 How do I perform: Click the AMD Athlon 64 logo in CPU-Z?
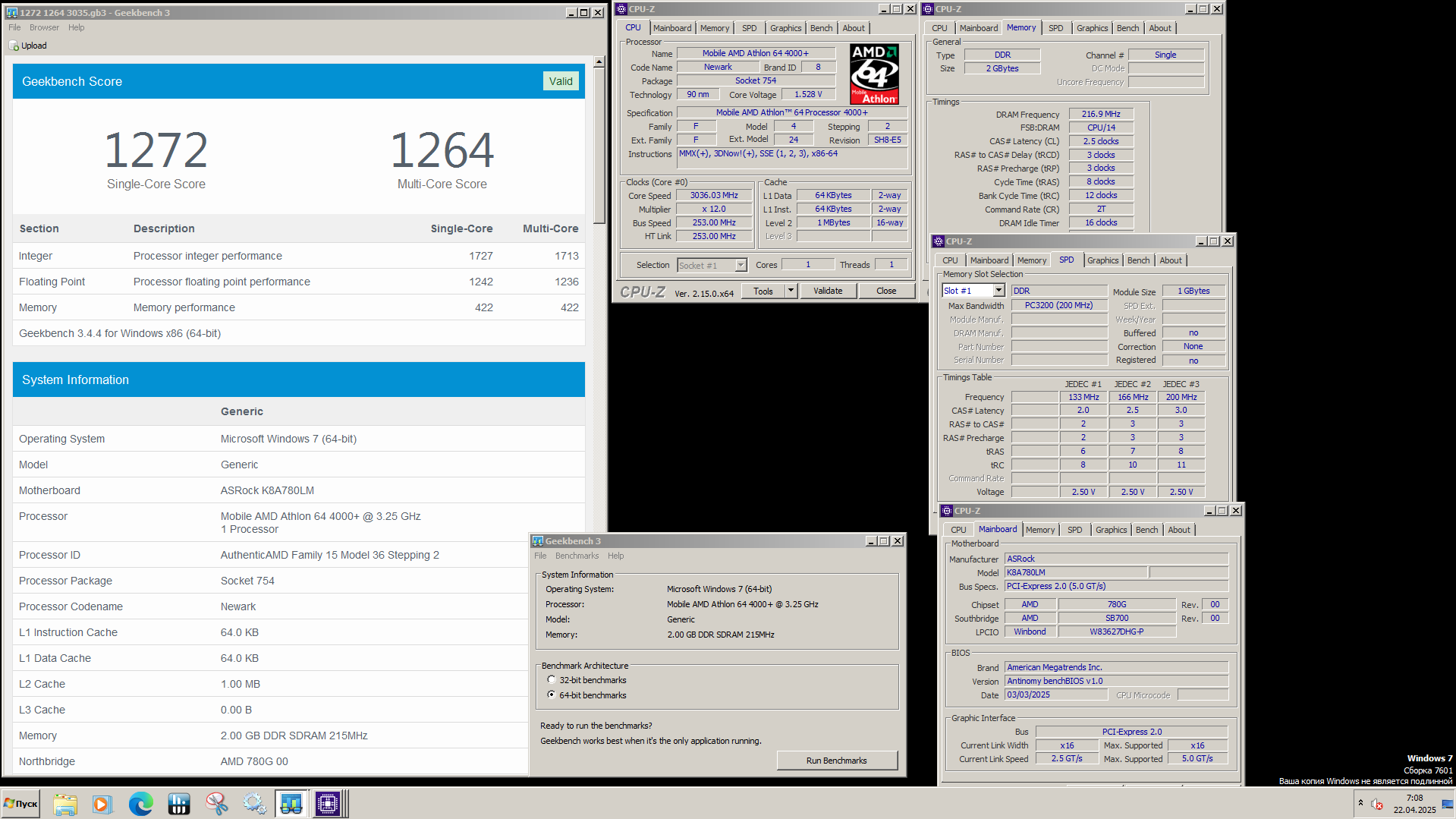coord(874,74)
